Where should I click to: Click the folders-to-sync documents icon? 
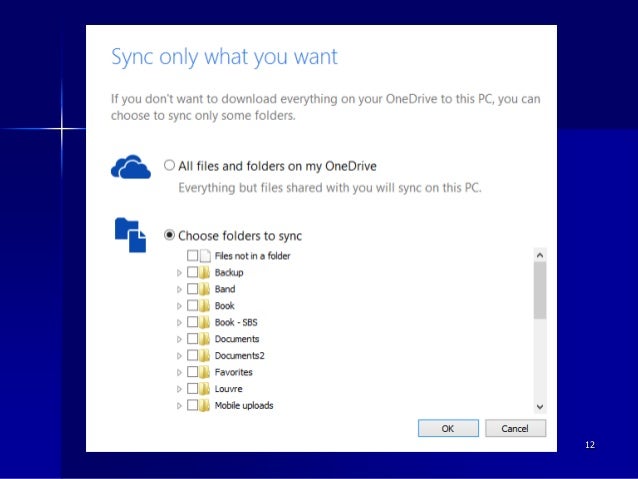pyautogui.click(x=130, y=235)
